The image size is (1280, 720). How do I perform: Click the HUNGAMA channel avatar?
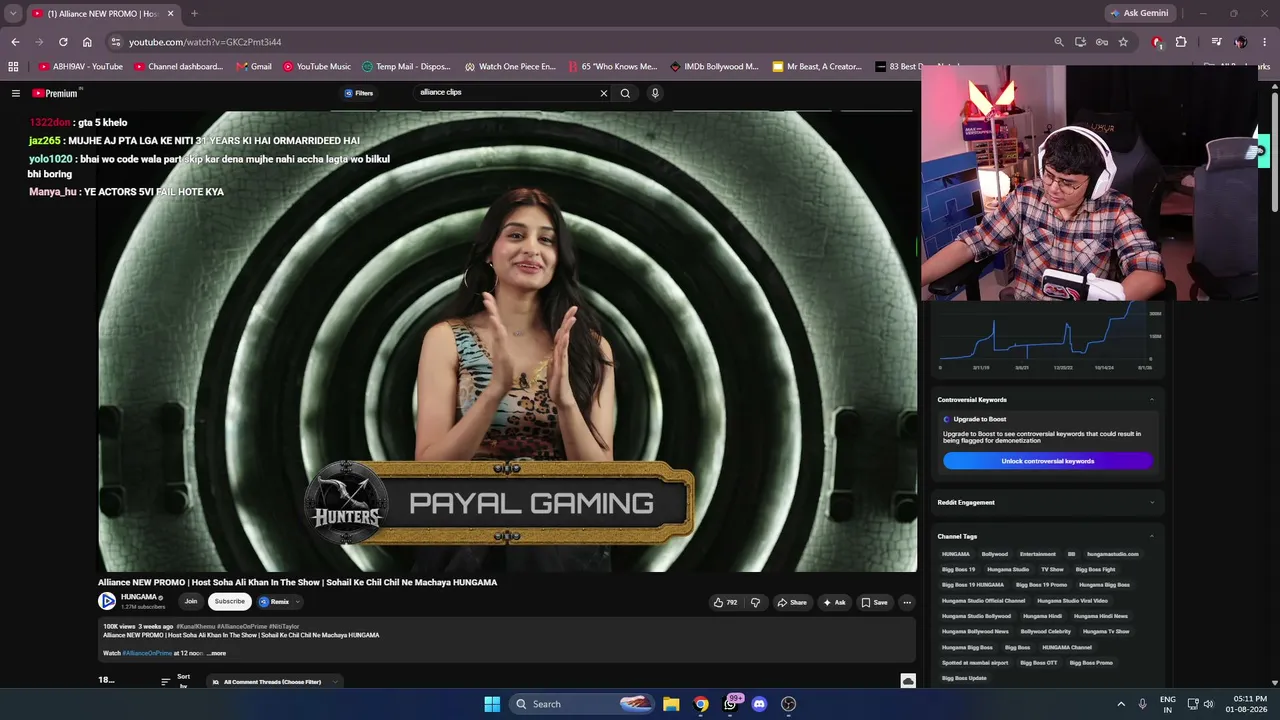[107, 601]
